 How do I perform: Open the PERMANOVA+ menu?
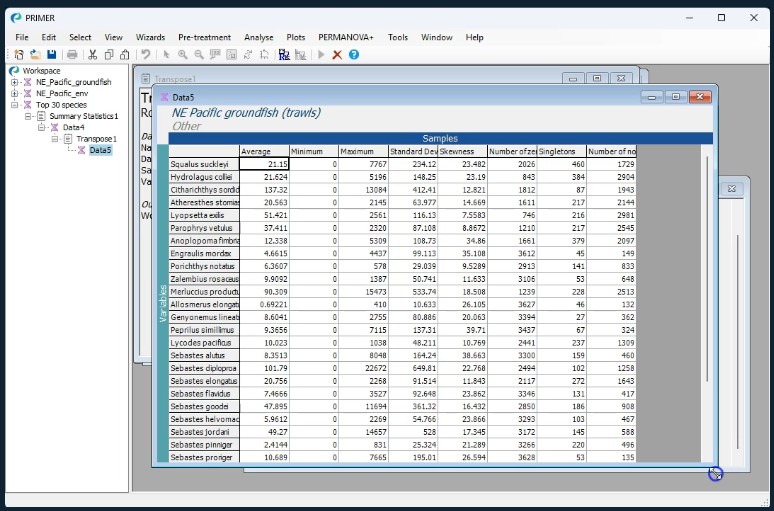click(346, 37)
